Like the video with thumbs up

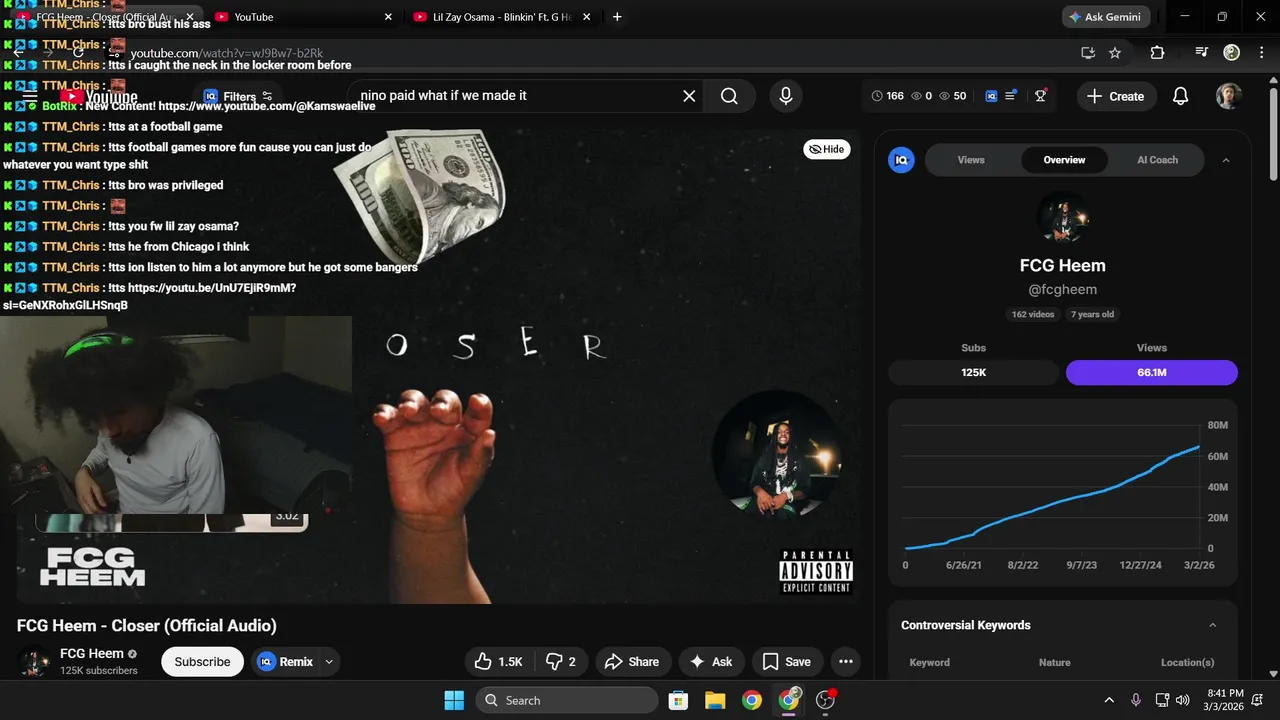[499, 661]
